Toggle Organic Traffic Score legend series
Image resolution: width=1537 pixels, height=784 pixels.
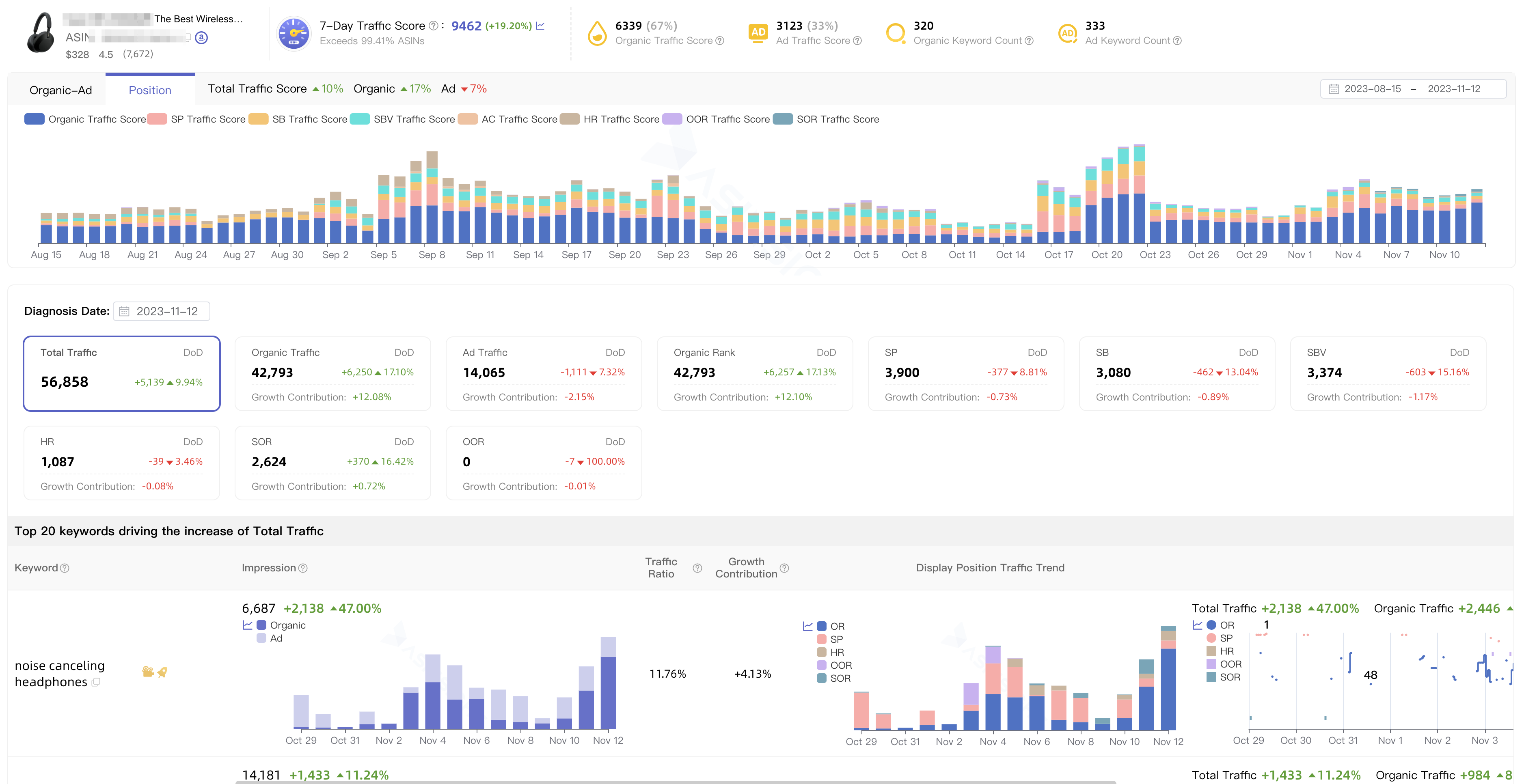coord(85,119)
